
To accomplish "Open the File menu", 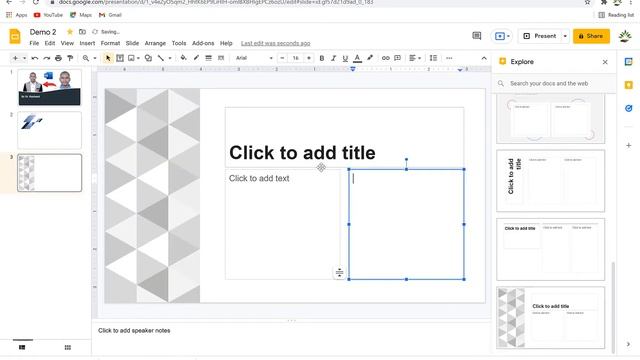I will point(34,43).
